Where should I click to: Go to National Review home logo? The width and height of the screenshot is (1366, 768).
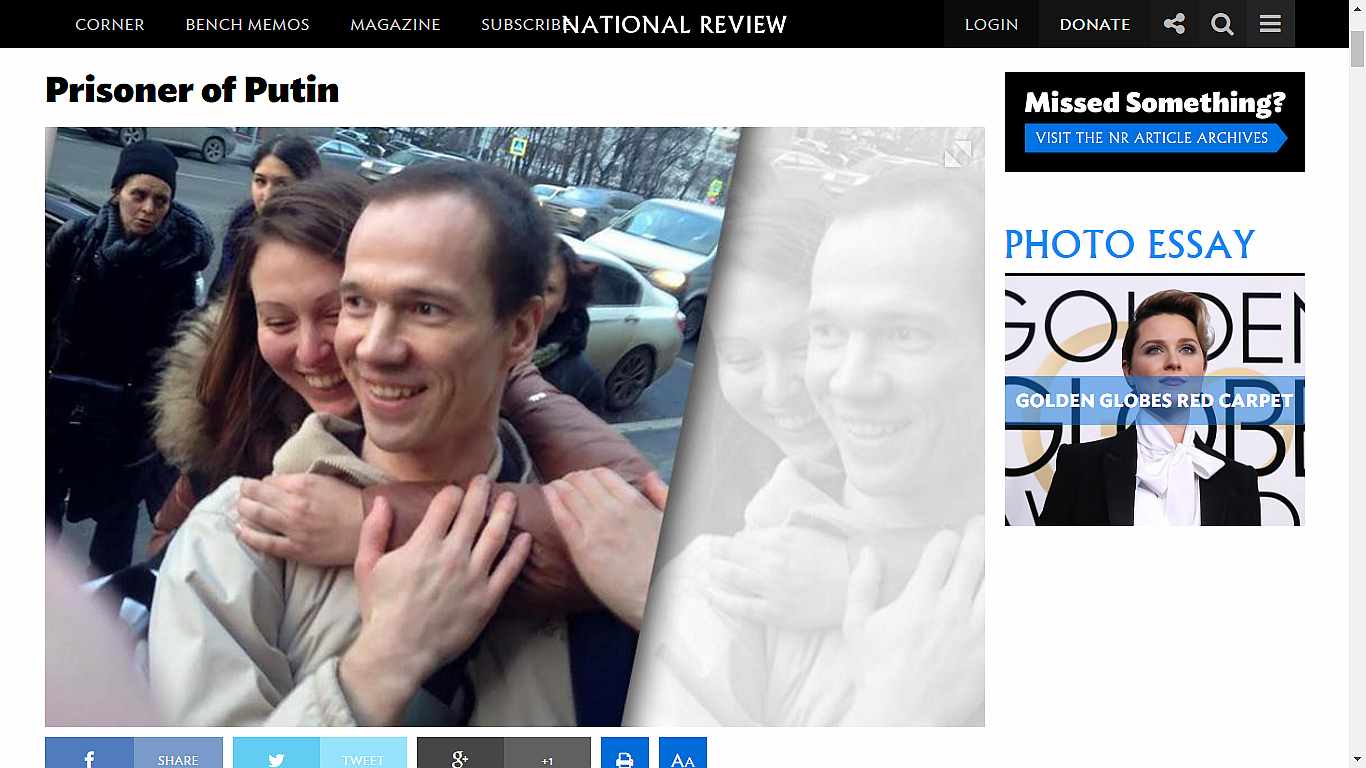pos(675,24)
